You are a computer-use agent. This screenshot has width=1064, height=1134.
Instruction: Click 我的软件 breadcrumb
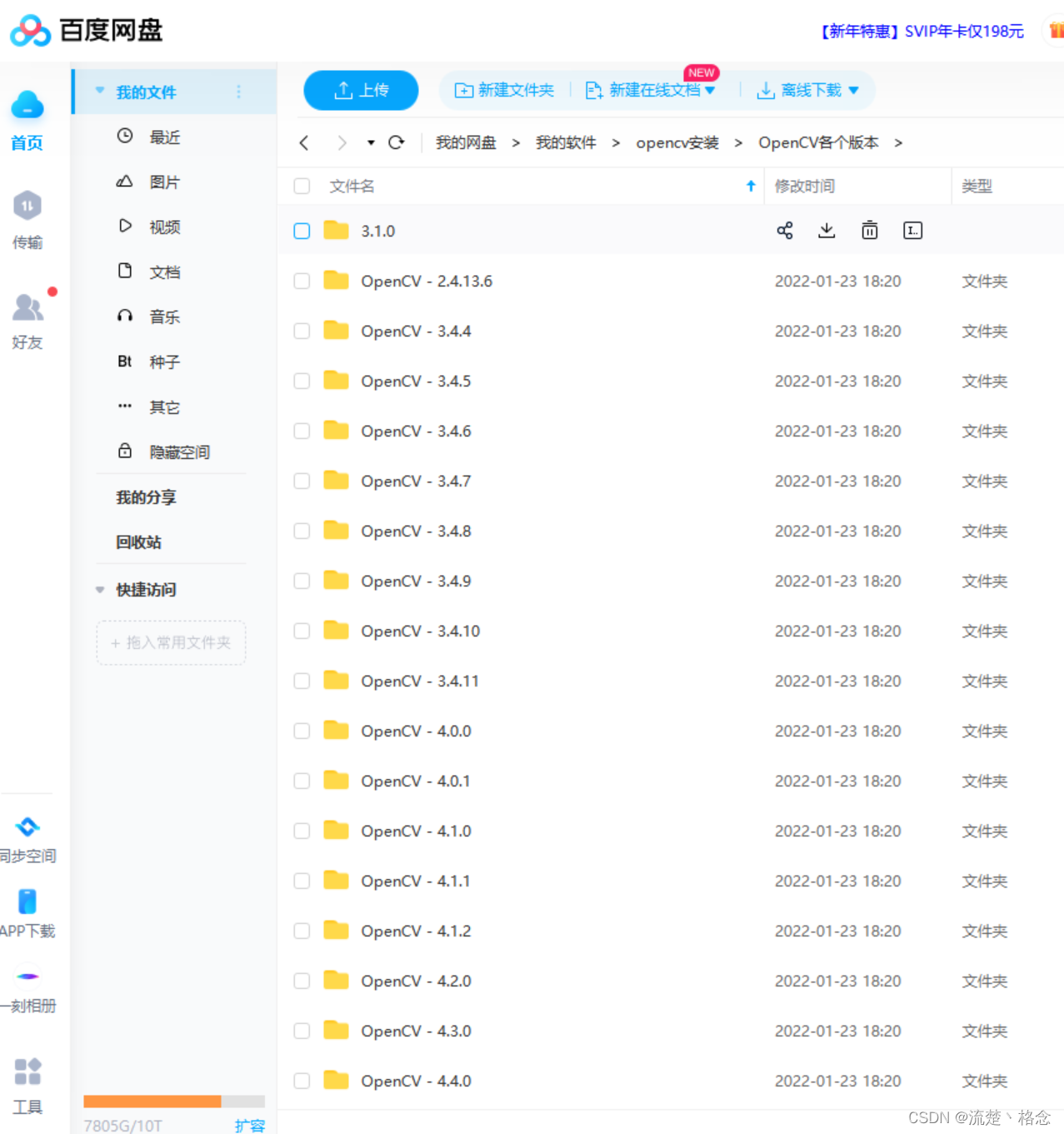click(x=566, y=142)
